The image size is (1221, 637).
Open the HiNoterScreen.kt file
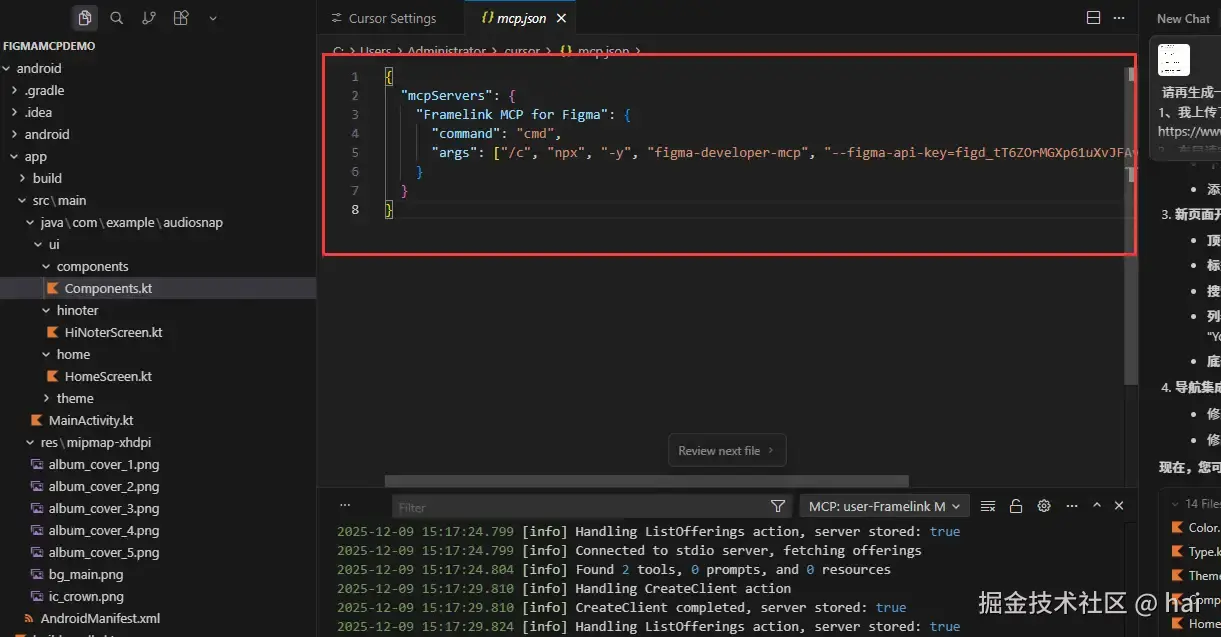(113, 332)
